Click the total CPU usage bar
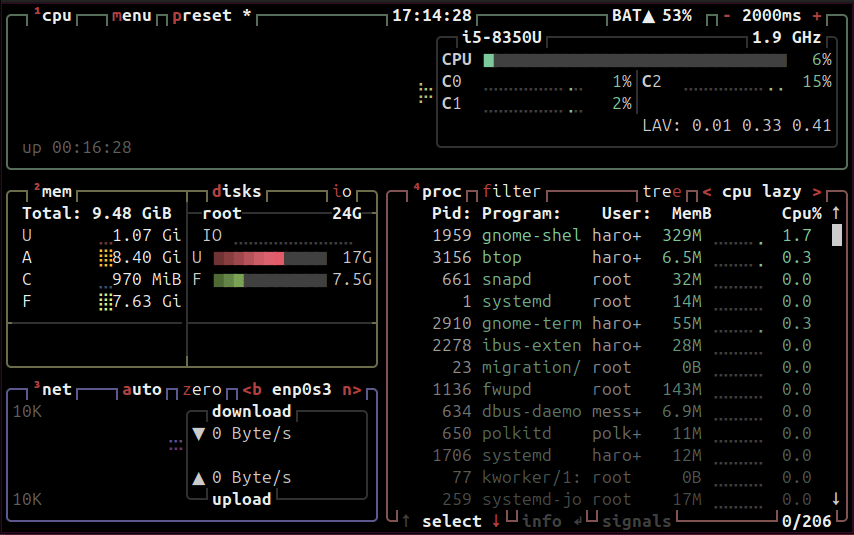The width and height of the screenshot is (854, 535). pyautogui.click(x=635, y=60)
